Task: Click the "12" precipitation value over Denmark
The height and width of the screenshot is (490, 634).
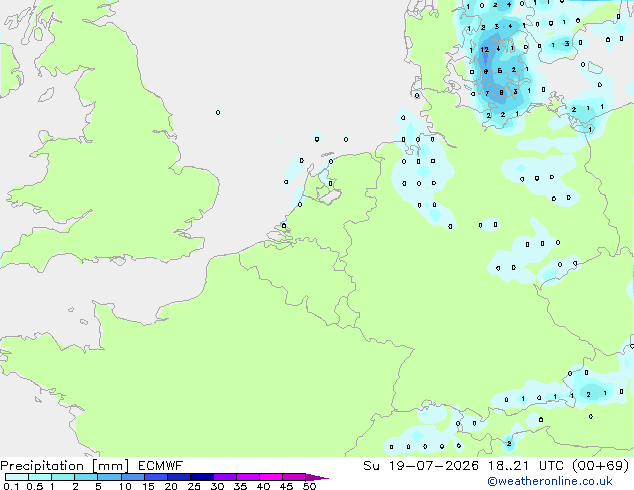Action: coord(485,50)
